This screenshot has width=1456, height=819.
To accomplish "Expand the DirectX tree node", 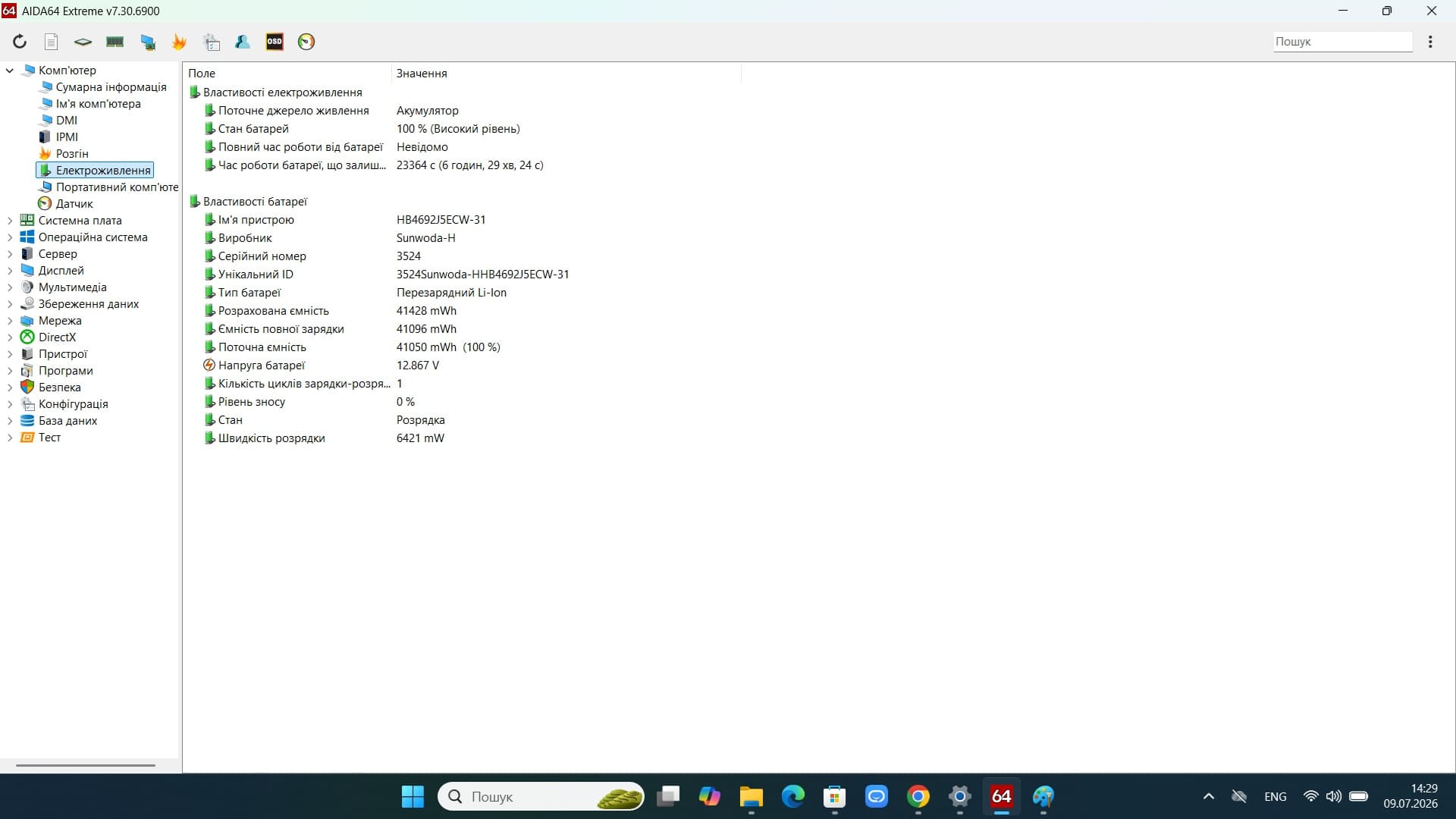I will (10, 337).
